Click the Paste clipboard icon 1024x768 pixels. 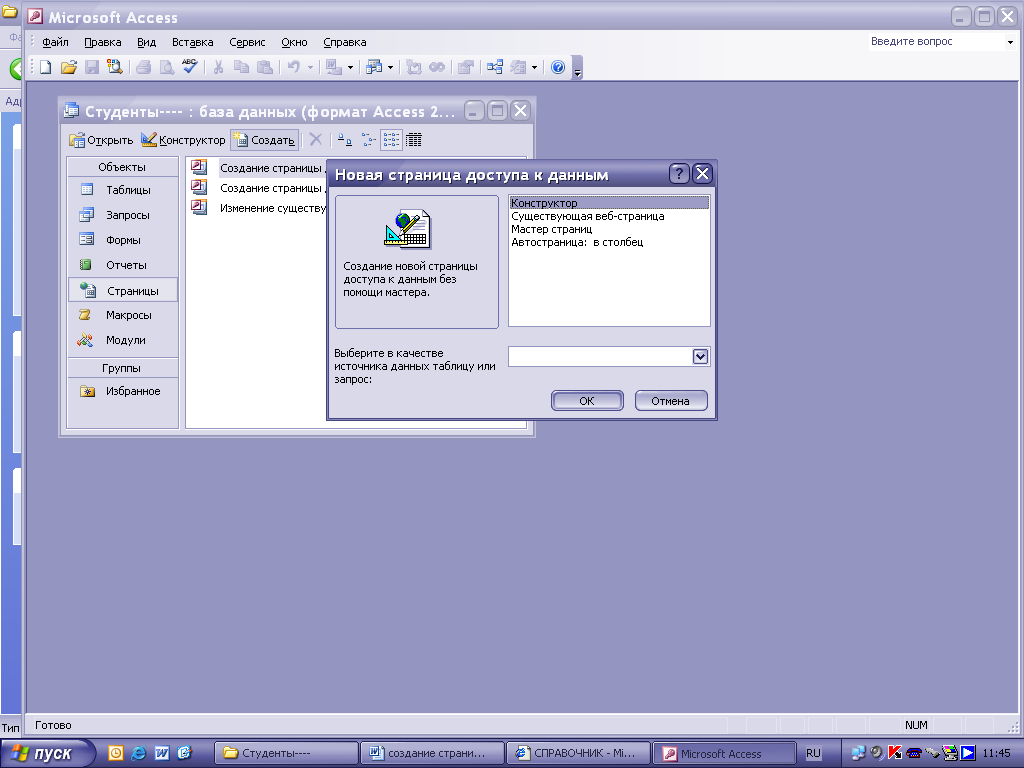click(264, 67)
